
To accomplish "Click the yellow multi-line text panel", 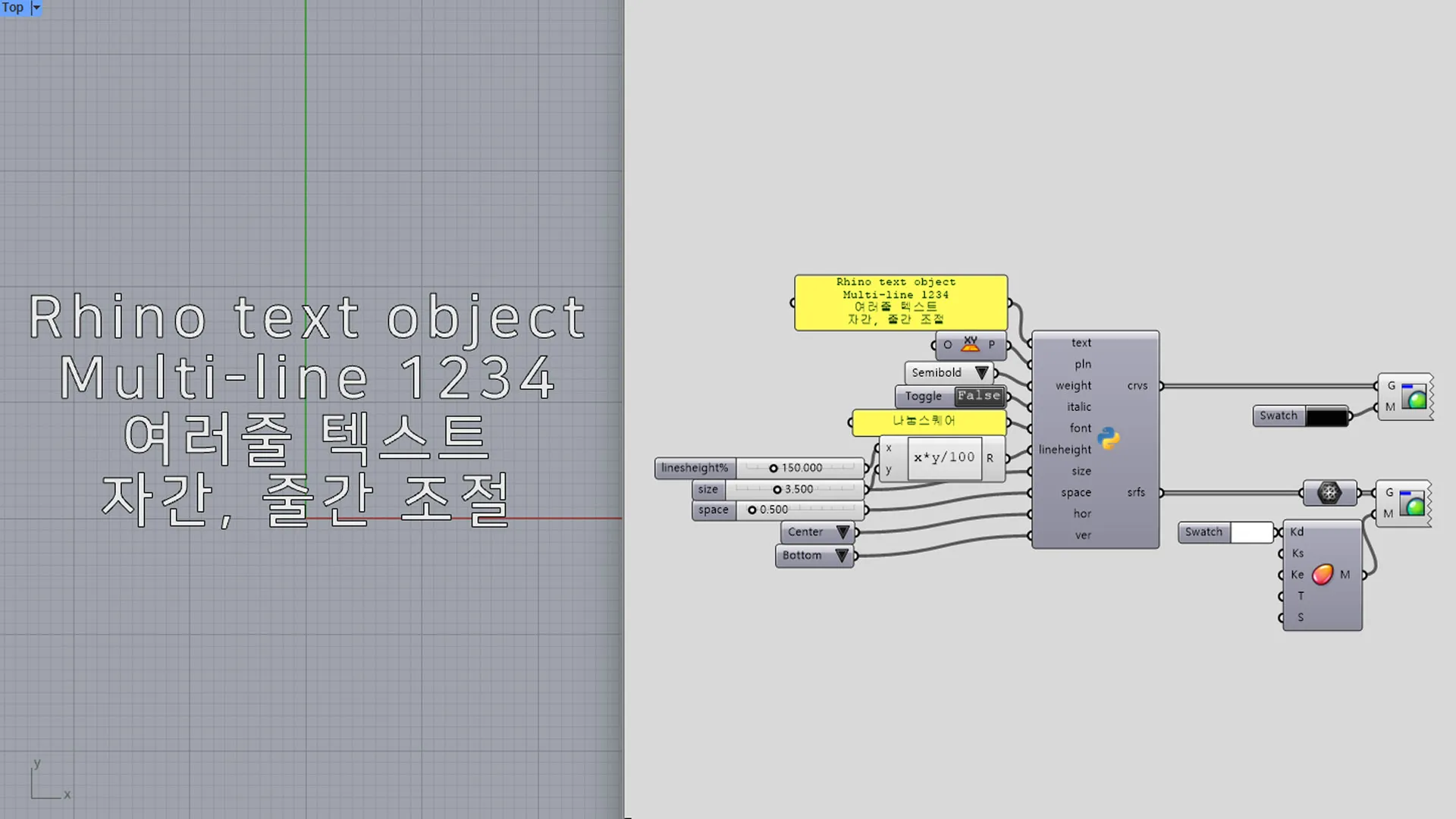I will tap(900, 302).
